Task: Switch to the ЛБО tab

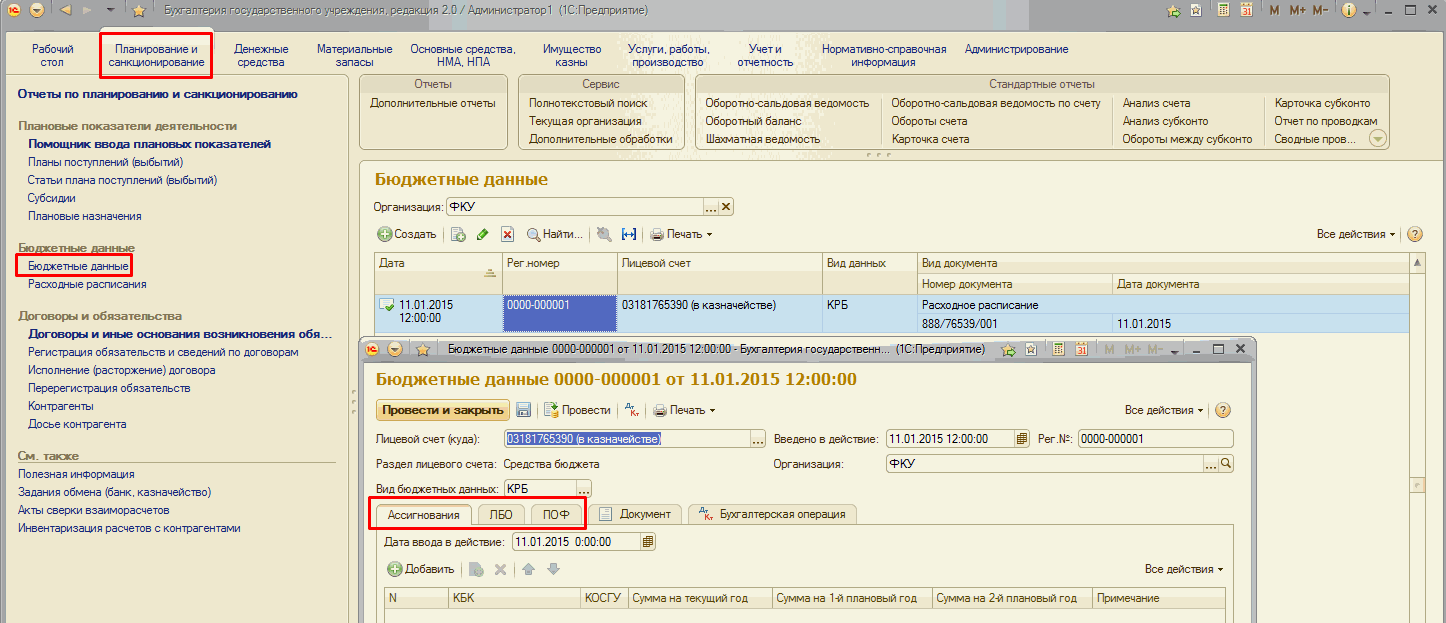Action: pyautogui.click(x=500, y=514)
